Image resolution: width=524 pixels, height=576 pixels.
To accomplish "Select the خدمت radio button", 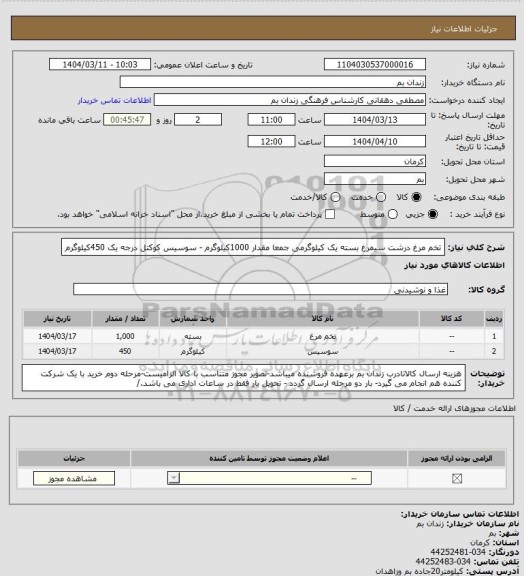I will (x=381, y=197).
